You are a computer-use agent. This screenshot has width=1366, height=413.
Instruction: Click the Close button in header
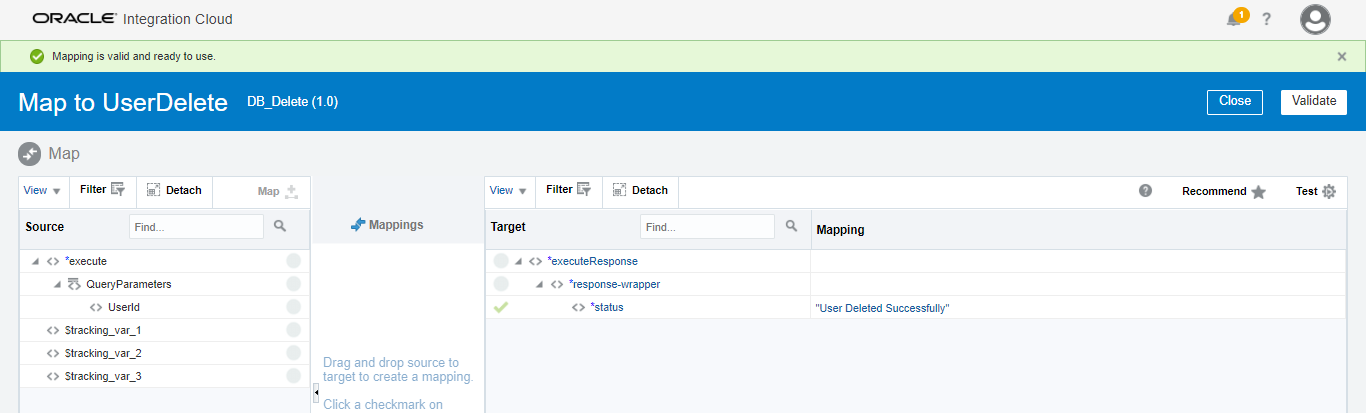1235,101
